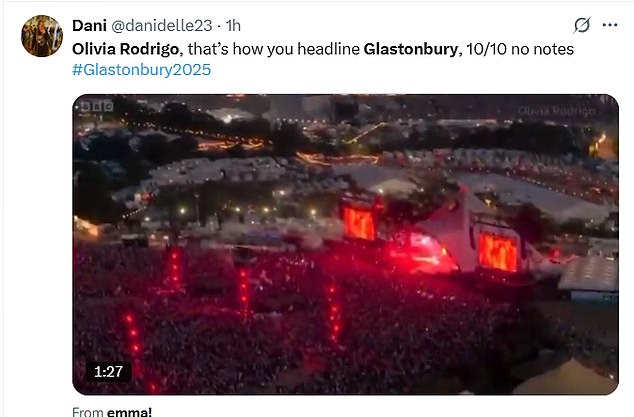Click the 'From' label below the video
The height and width of the screenshot is (417, 634).
pyautogui.click(x=88, y=412)
